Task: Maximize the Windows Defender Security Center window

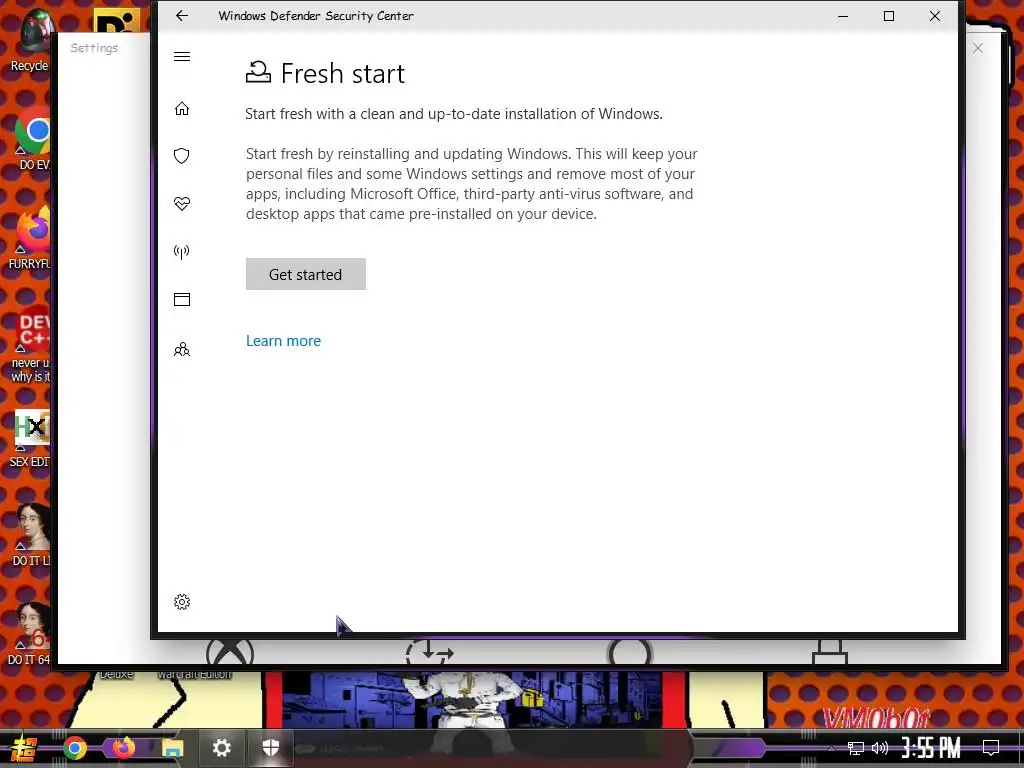Action: [x=889, y=16]
